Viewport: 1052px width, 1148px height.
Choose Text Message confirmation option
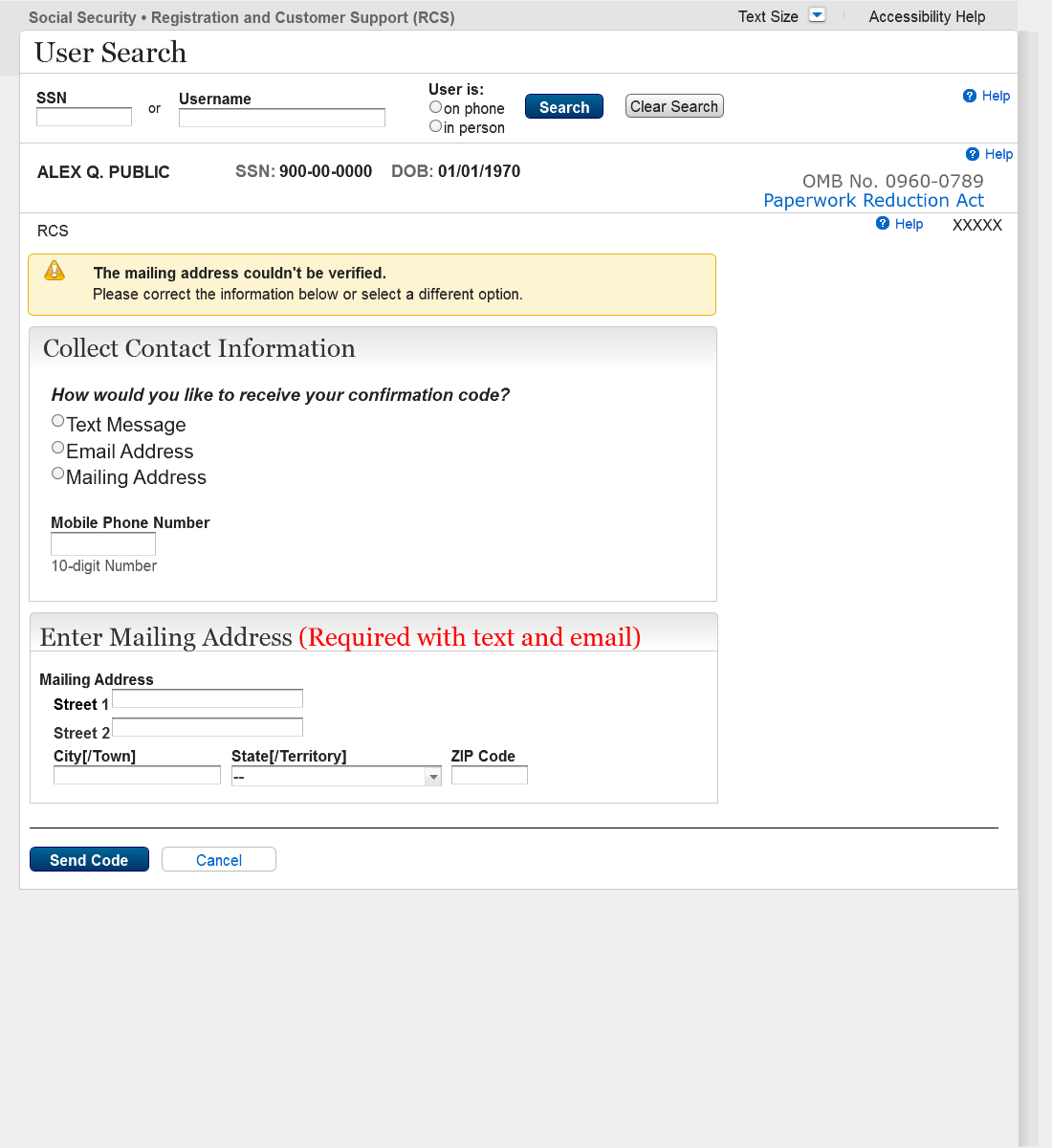pos(58,421)
